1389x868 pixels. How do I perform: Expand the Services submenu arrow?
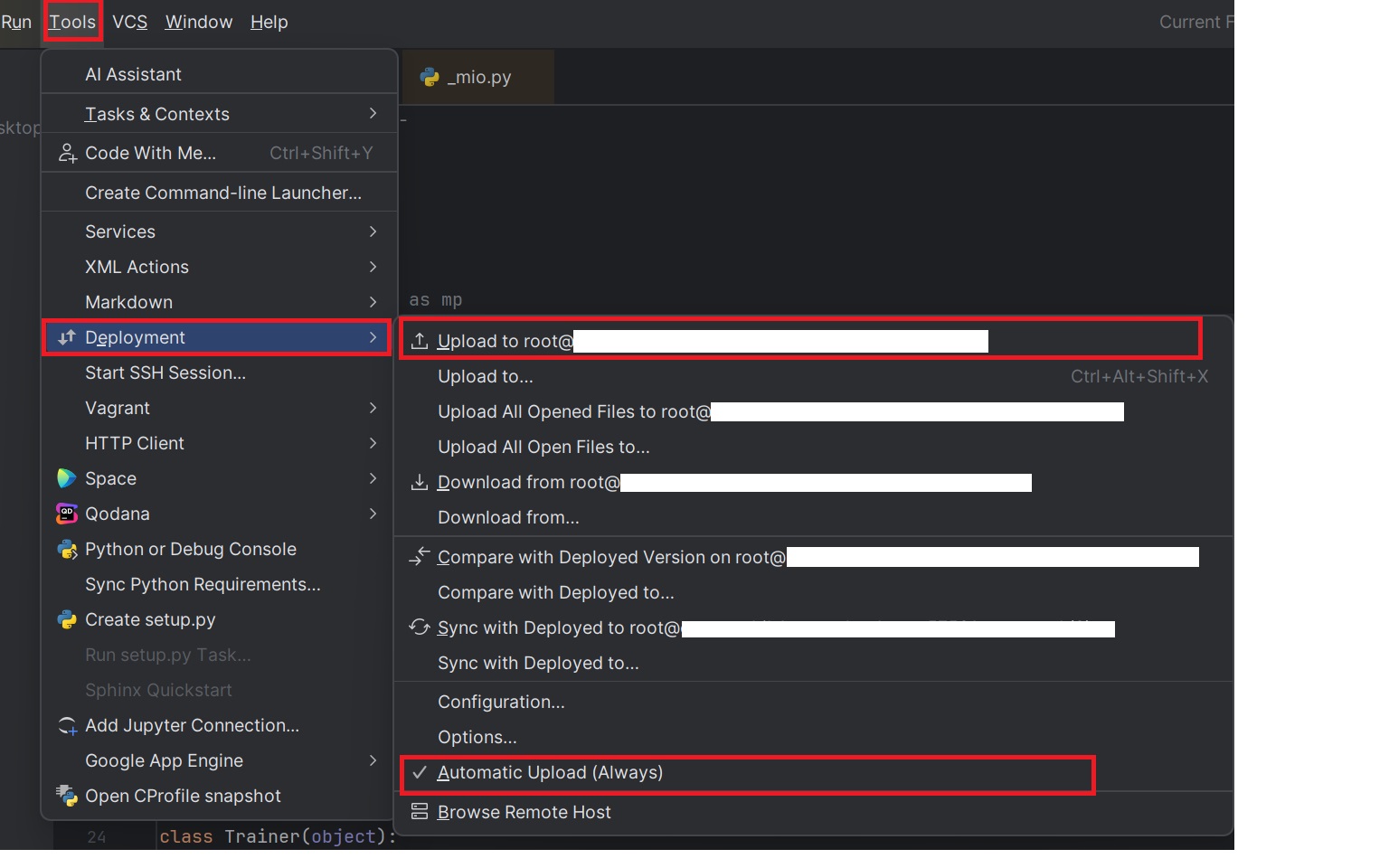(x=373, y=232)
